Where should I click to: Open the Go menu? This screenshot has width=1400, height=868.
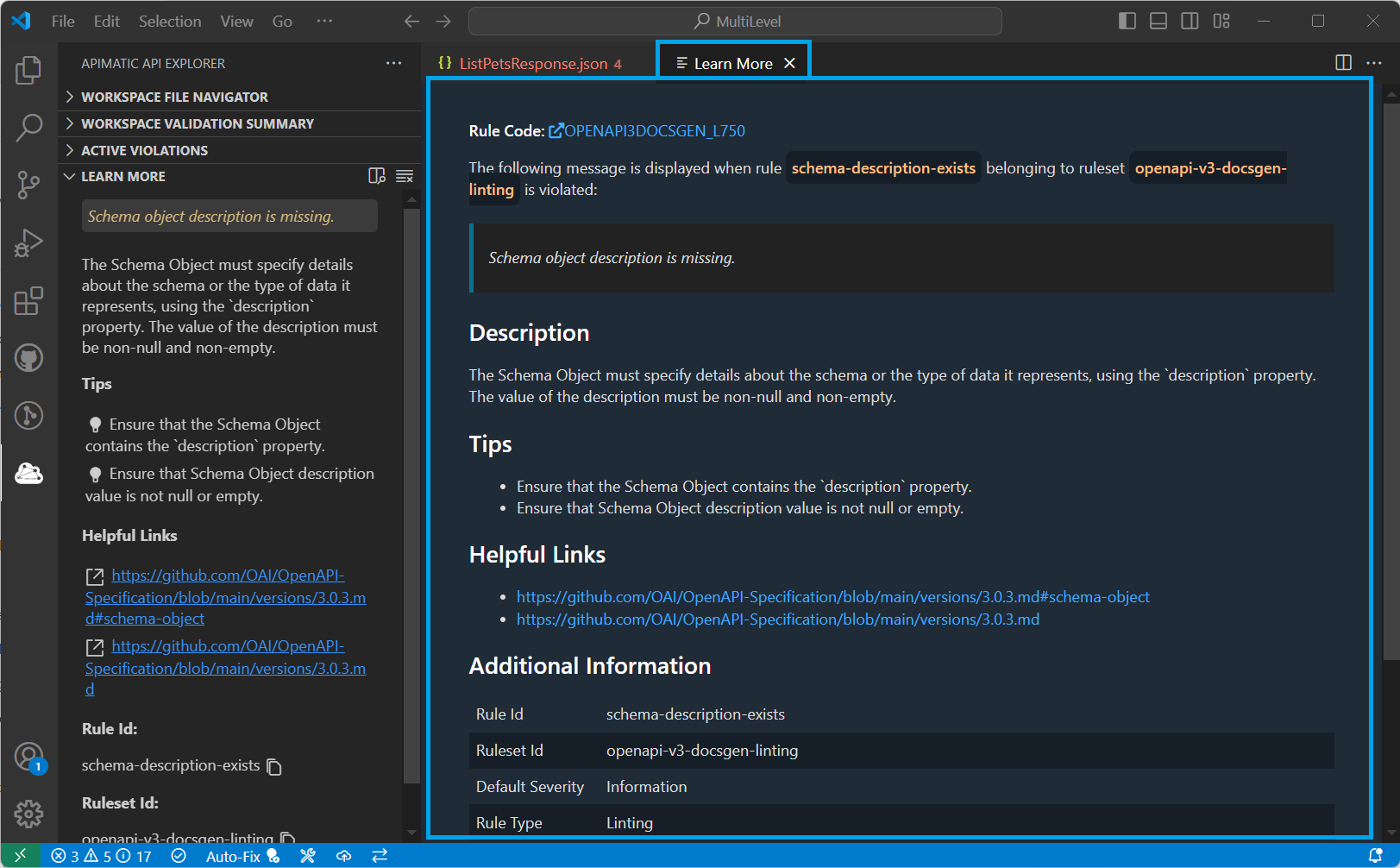click(282, 22)
